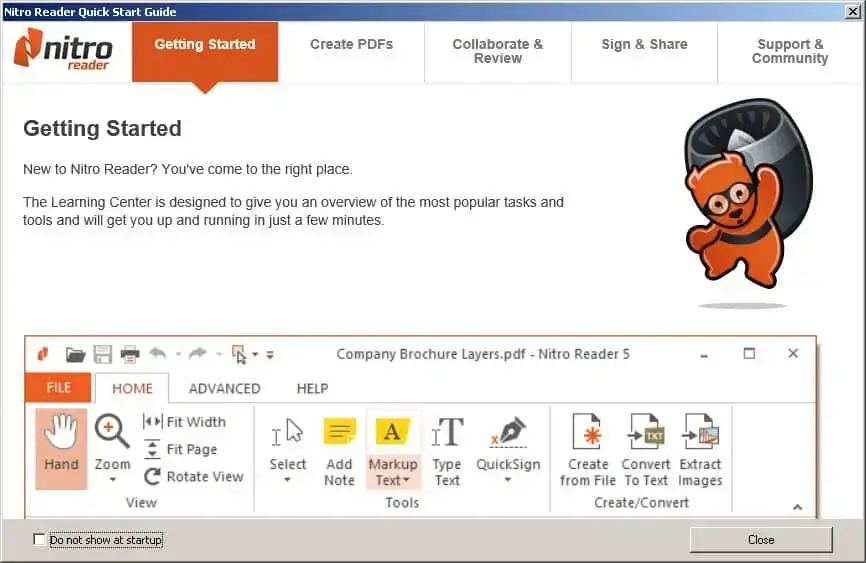The width and height of the screenshot is (866, 563).
Task: Click the Getting Started heading
Action: coord(102,128)
